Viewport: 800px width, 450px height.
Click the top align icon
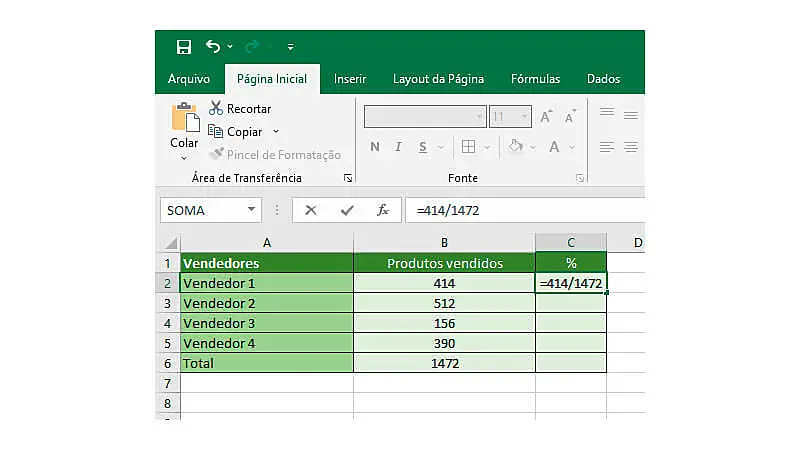607,112
